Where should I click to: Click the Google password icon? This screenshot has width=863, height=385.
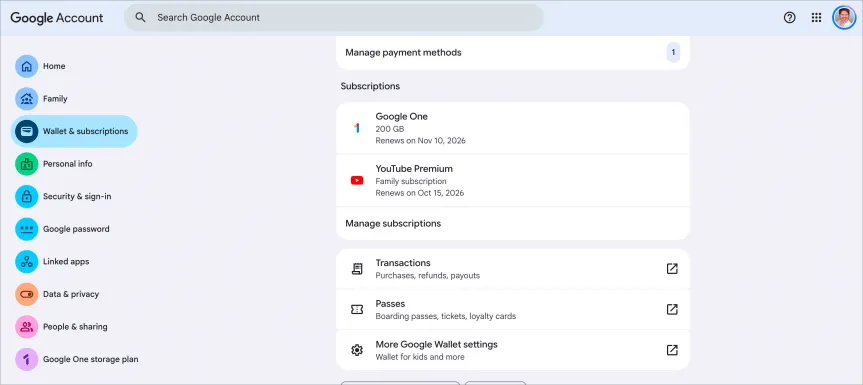click(26, 229)
